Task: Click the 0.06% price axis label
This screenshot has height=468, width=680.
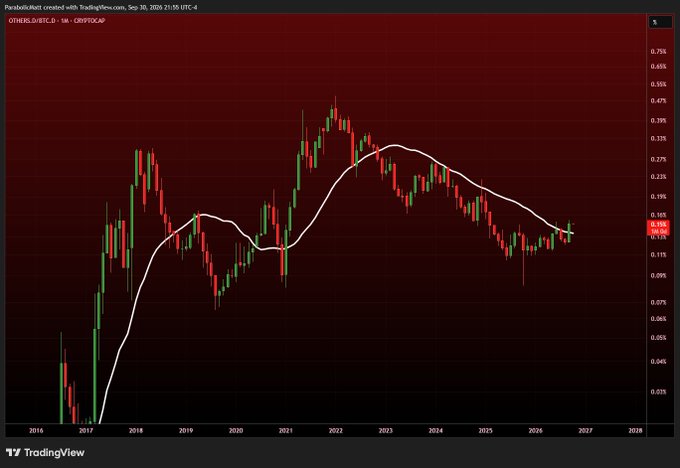Action: 658,319
